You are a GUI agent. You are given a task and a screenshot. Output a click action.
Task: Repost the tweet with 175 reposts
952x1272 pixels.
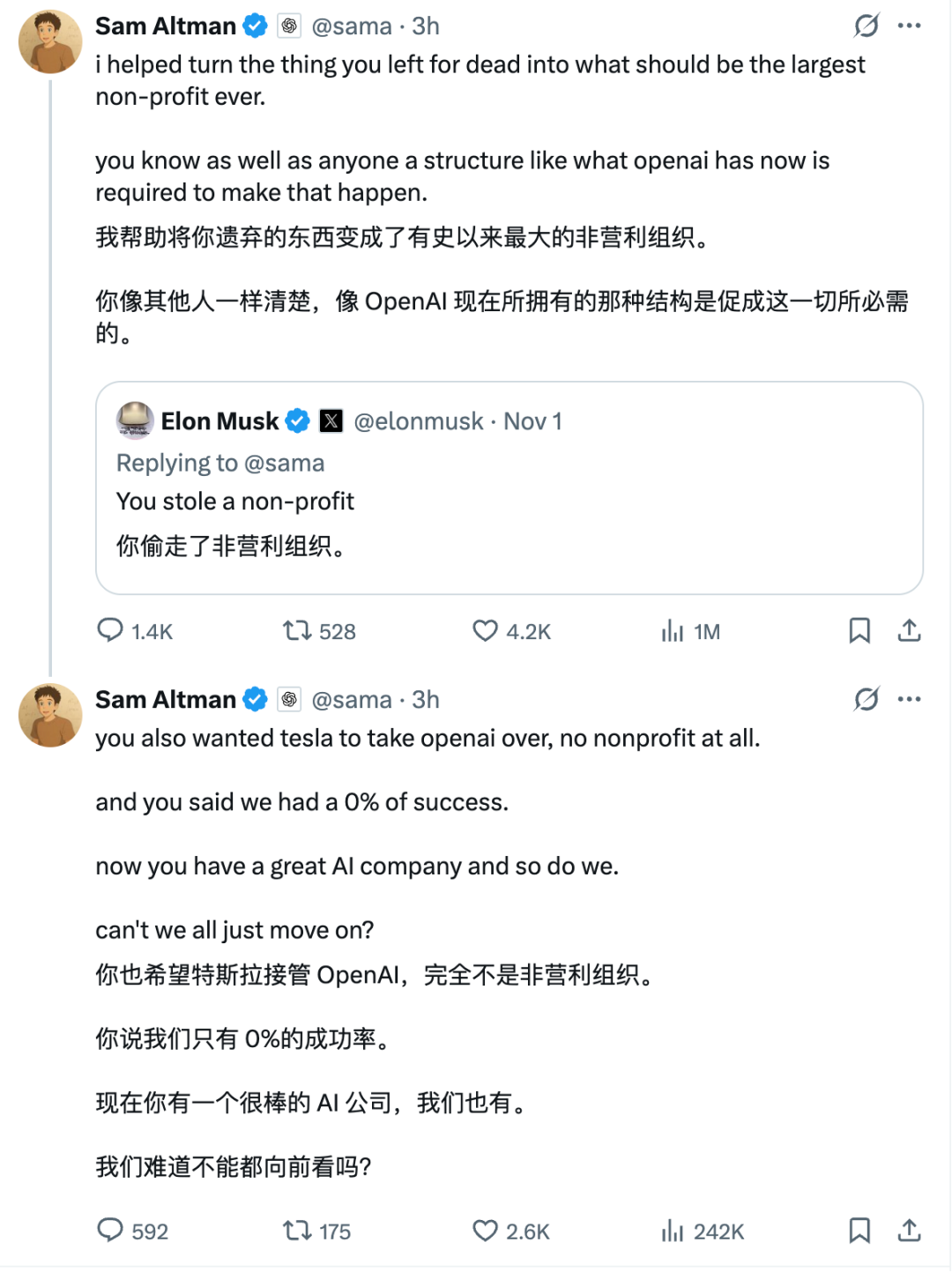297,1230
